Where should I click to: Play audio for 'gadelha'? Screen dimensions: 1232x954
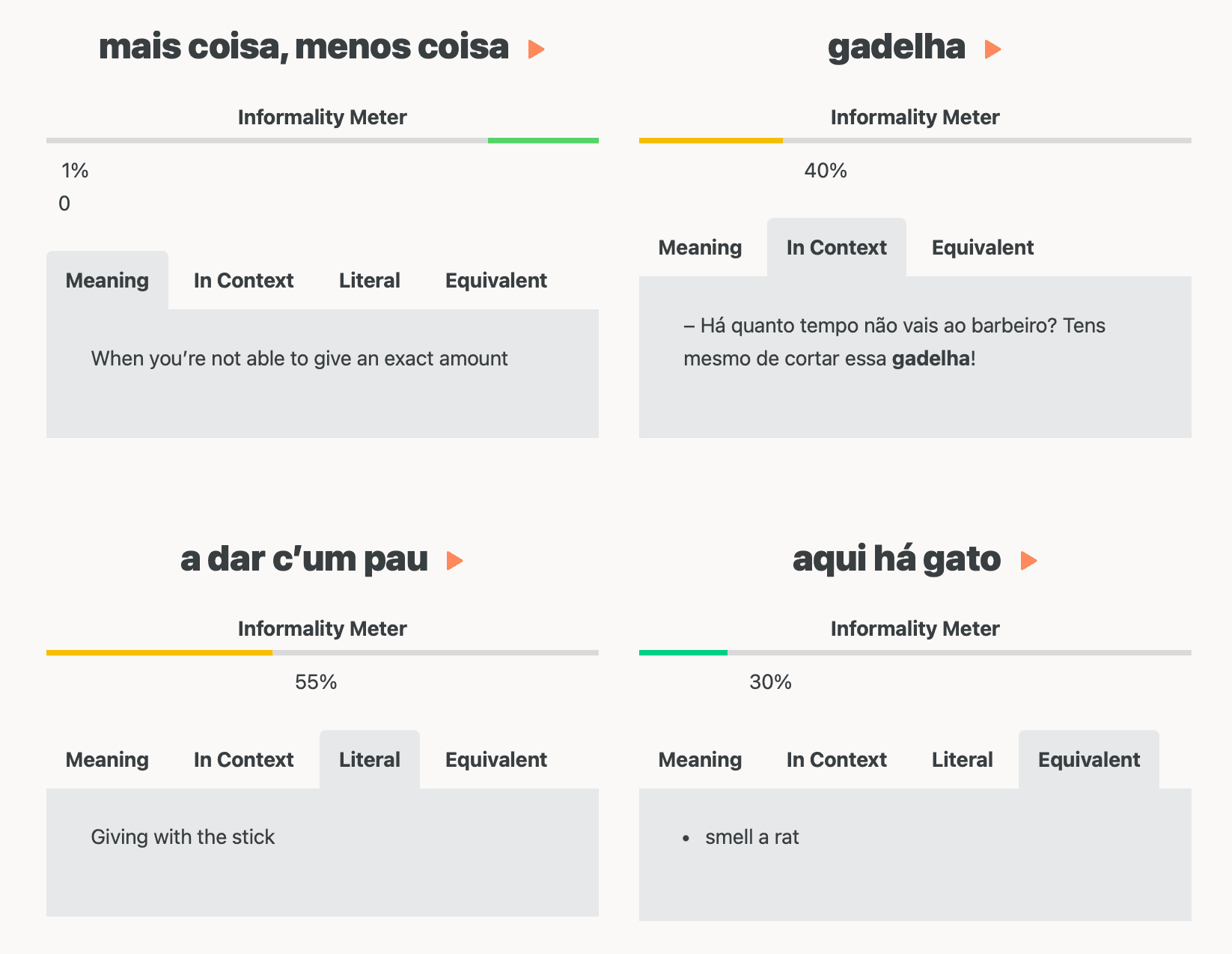click(x=992, y=49)
